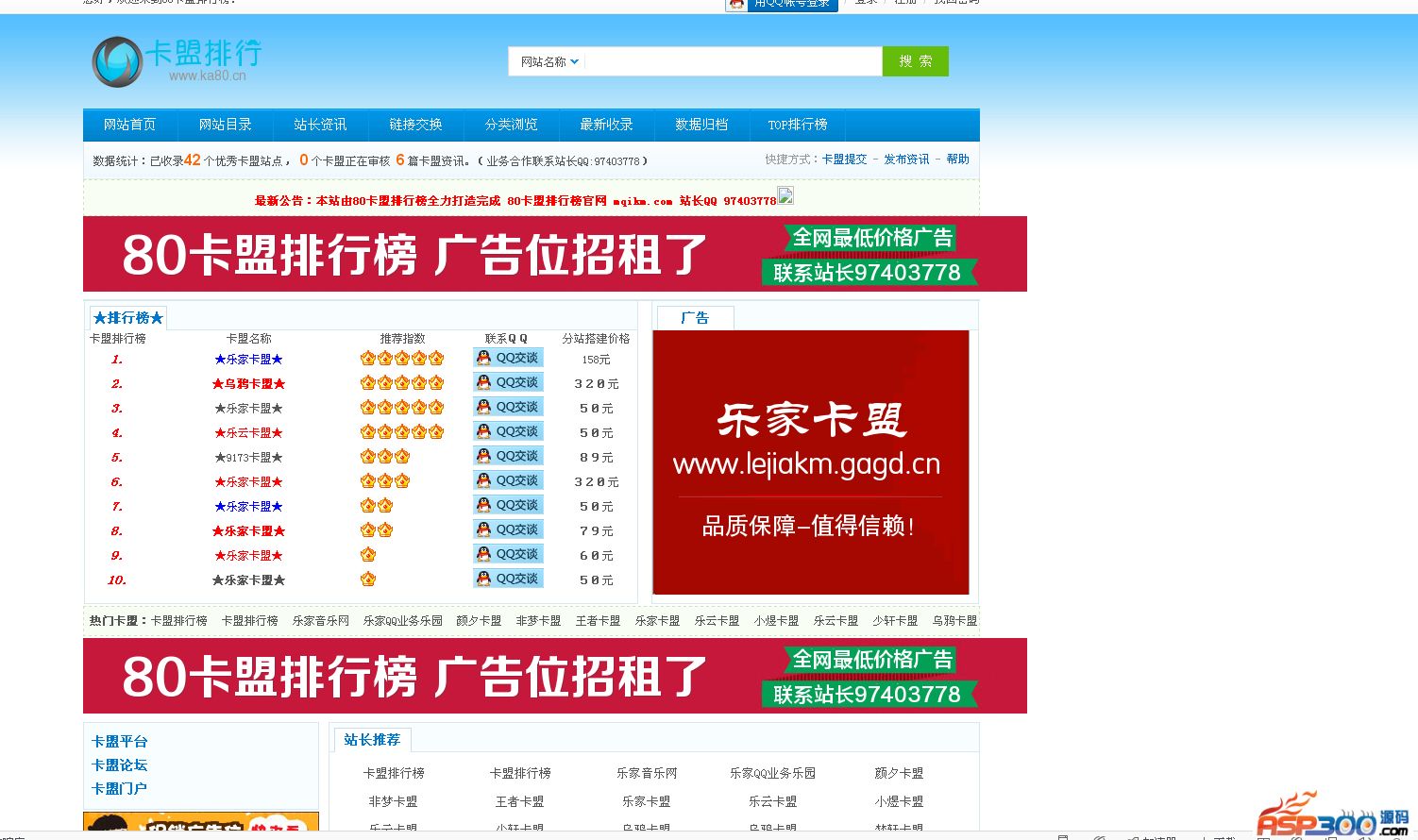Open QQ交谈 chat for 乌鸦卡盟
The image size is (1418, 840).
click(x=508, y=382)
